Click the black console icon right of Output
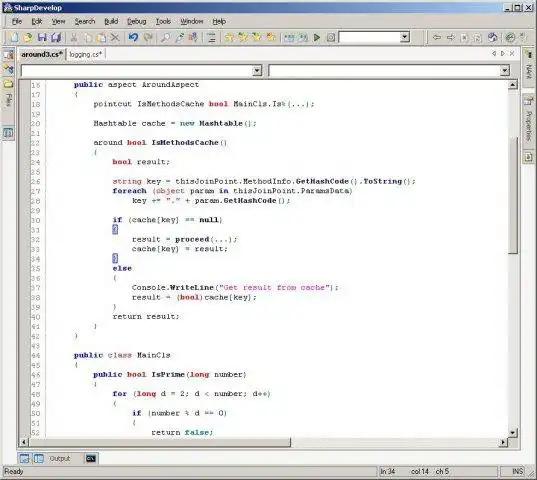 [x=91, y=458]
